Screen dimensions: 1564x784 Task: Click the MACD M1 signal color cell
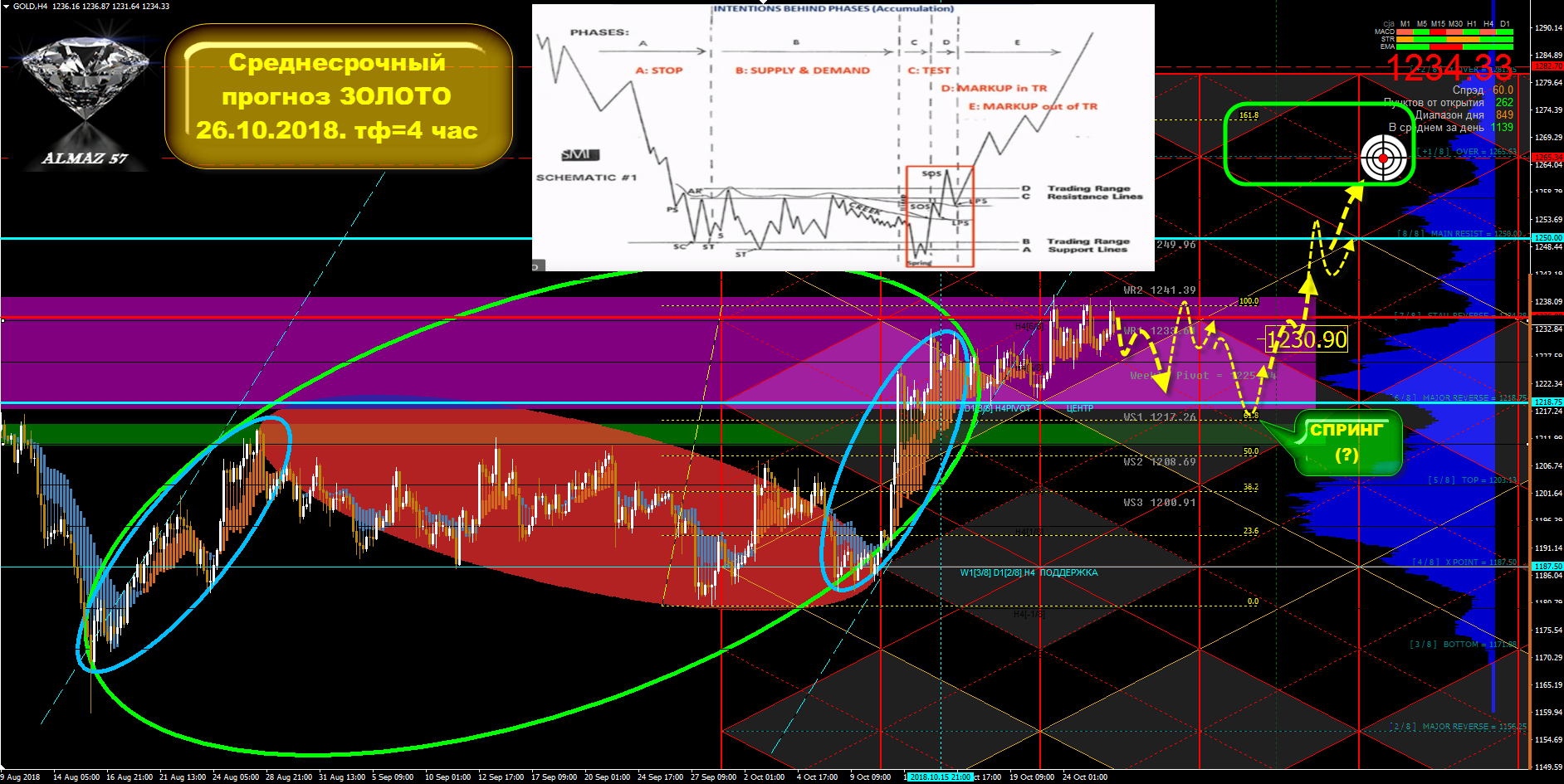pyautogui.click(x=1405, y=32)
